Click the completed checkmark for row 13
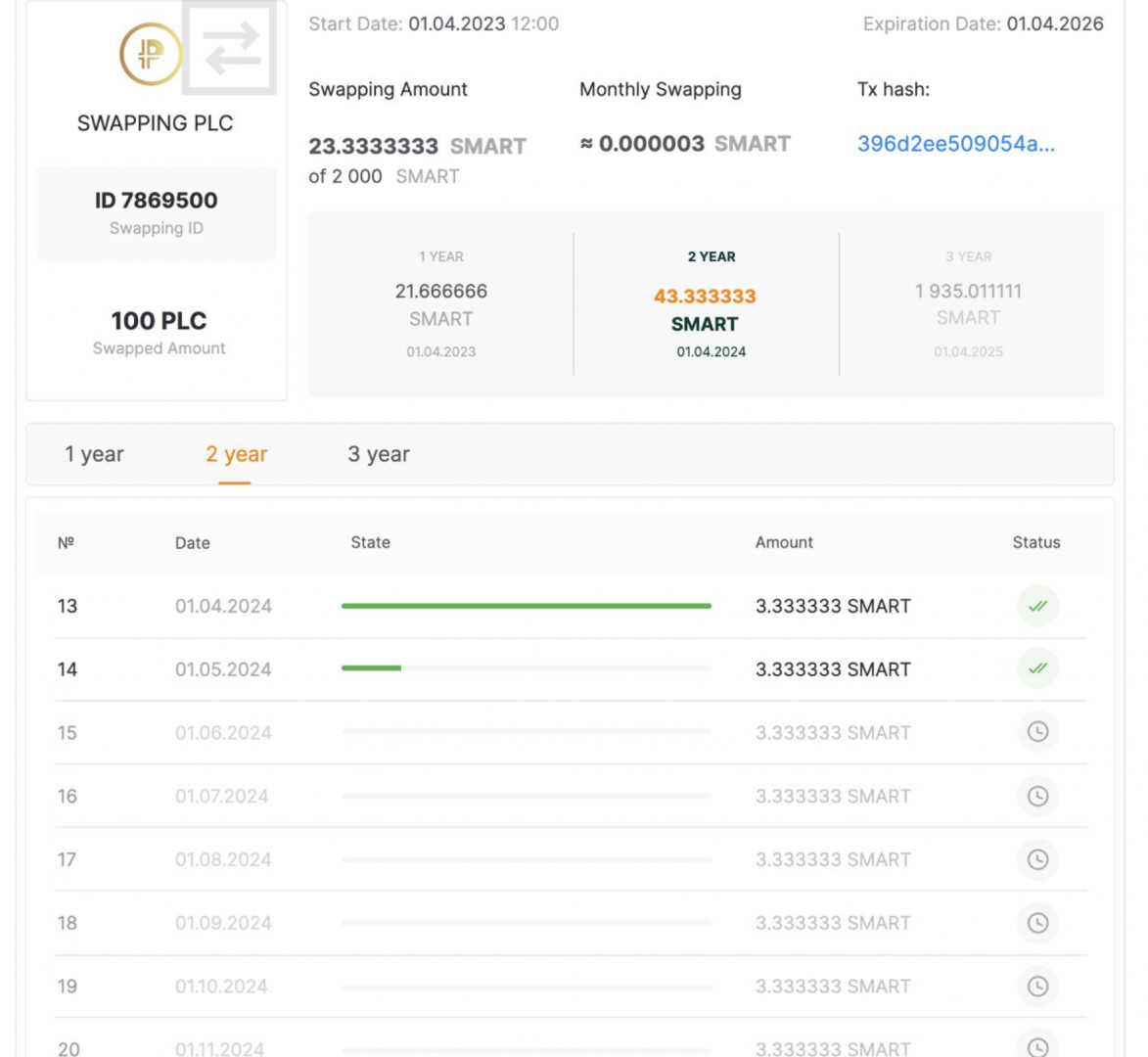This screenshot has width=1148, height=1057. tap(1037, 606)
